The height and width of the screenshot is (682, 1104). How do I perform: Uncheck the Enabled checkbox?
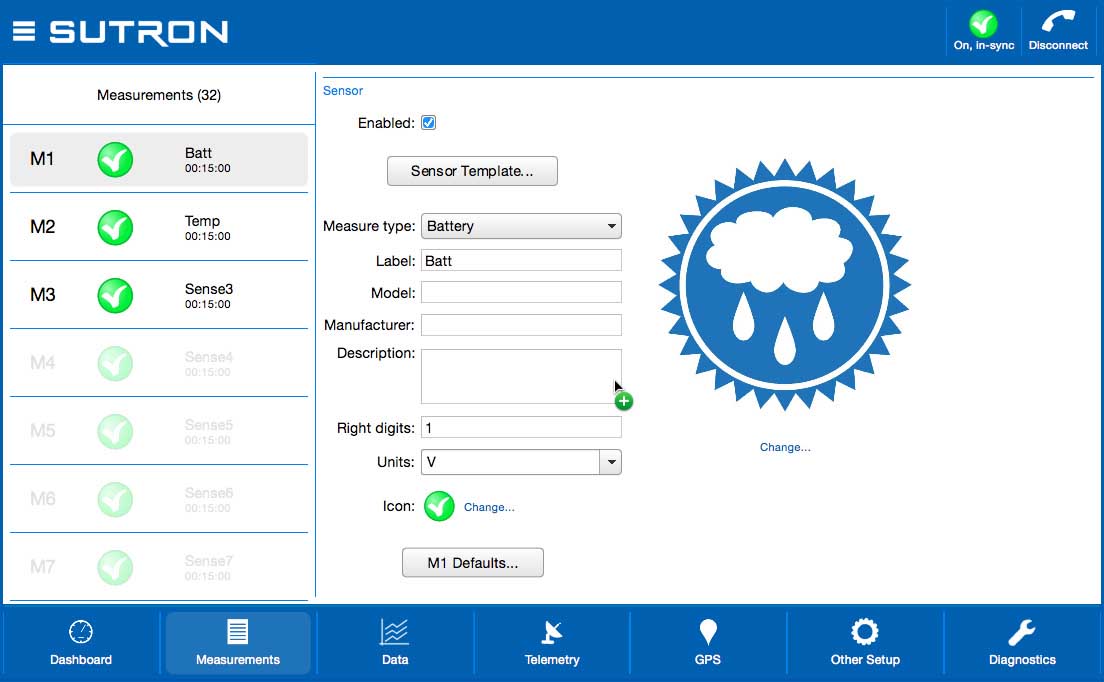click(x=428, y=122)
